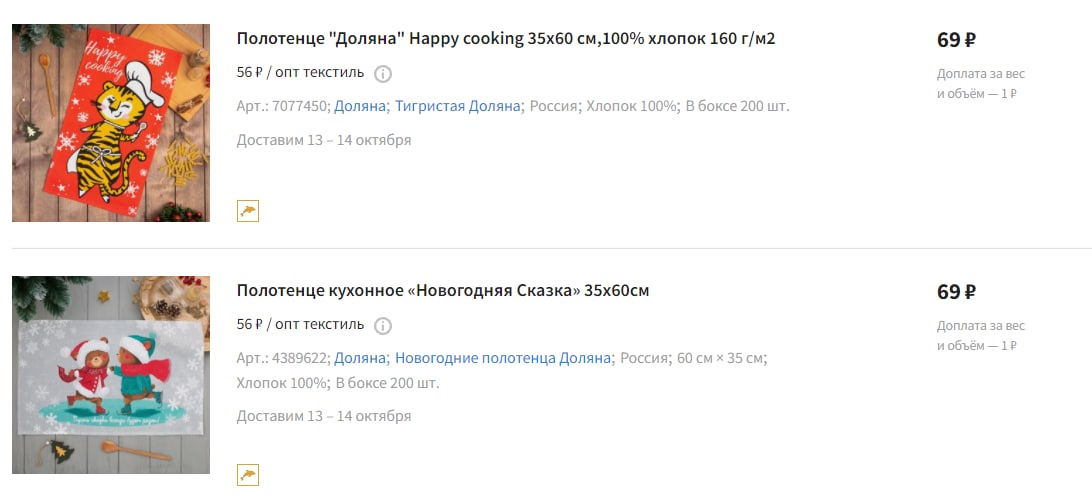Click the info icon beside Happy cooking wholesale price
The width and height of the screenshot is (1092, 503).
click(x=383, y=74)
